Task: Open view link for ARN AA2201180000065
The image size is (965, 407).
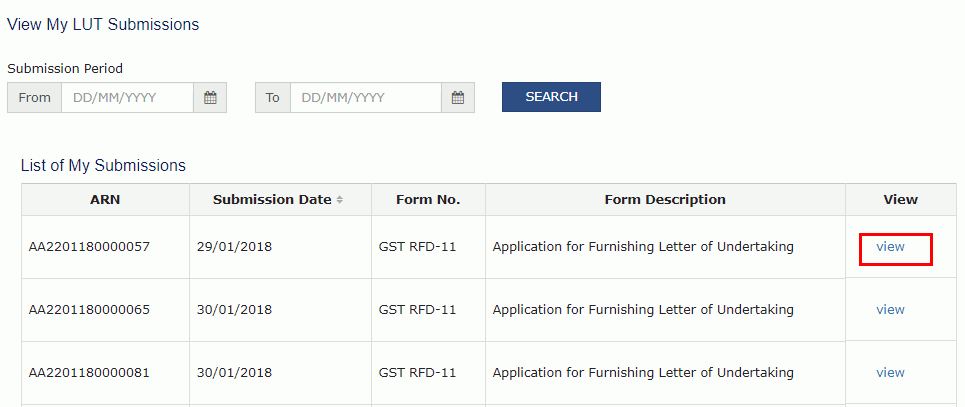Action: 890,309
